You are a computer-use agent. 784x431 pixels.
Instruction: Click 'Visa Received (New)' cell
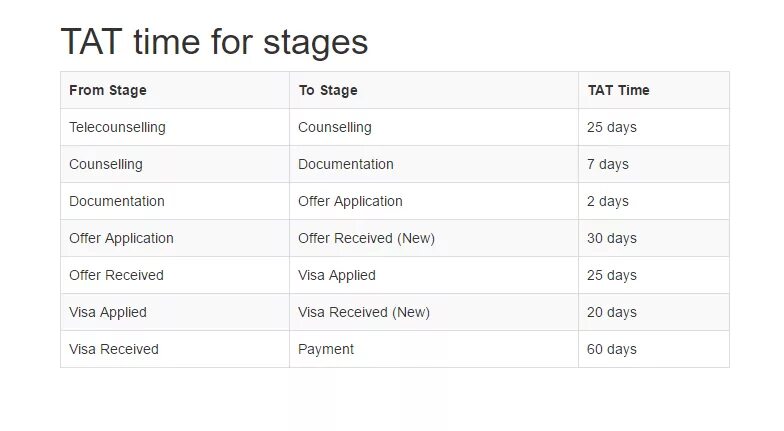[364, 312]
